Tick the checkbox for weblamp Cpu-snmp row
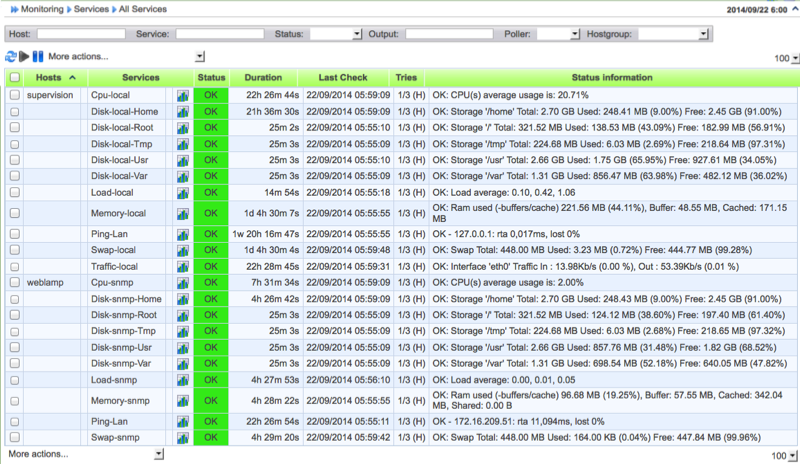Screen dimensions: 800x464 (14, 283)
